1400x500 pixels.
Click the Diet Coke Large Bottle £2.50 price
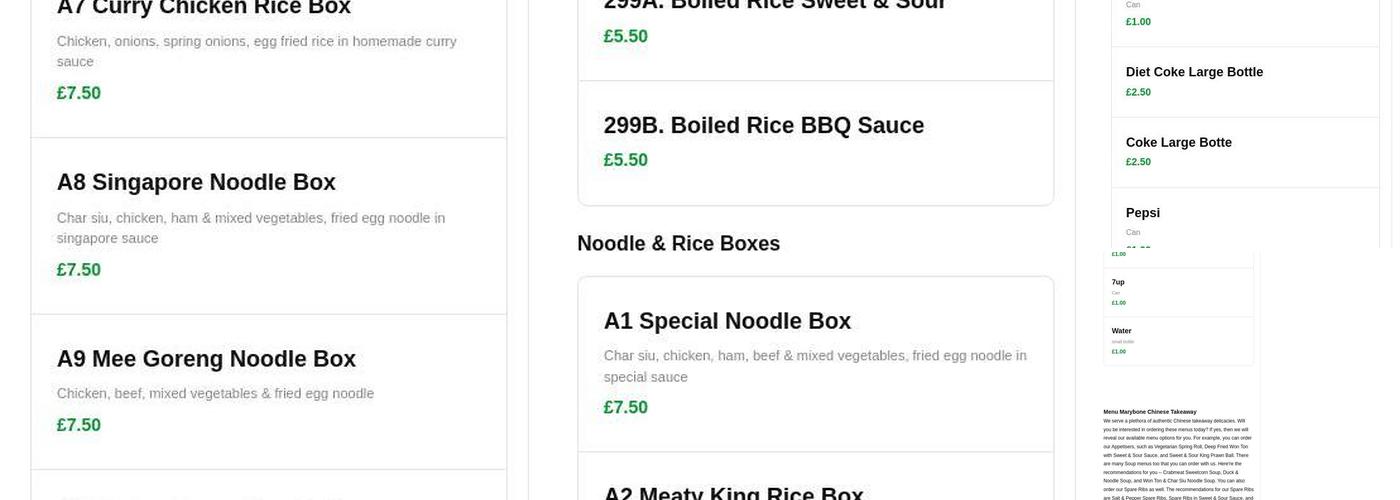(x=1138, y=92)
